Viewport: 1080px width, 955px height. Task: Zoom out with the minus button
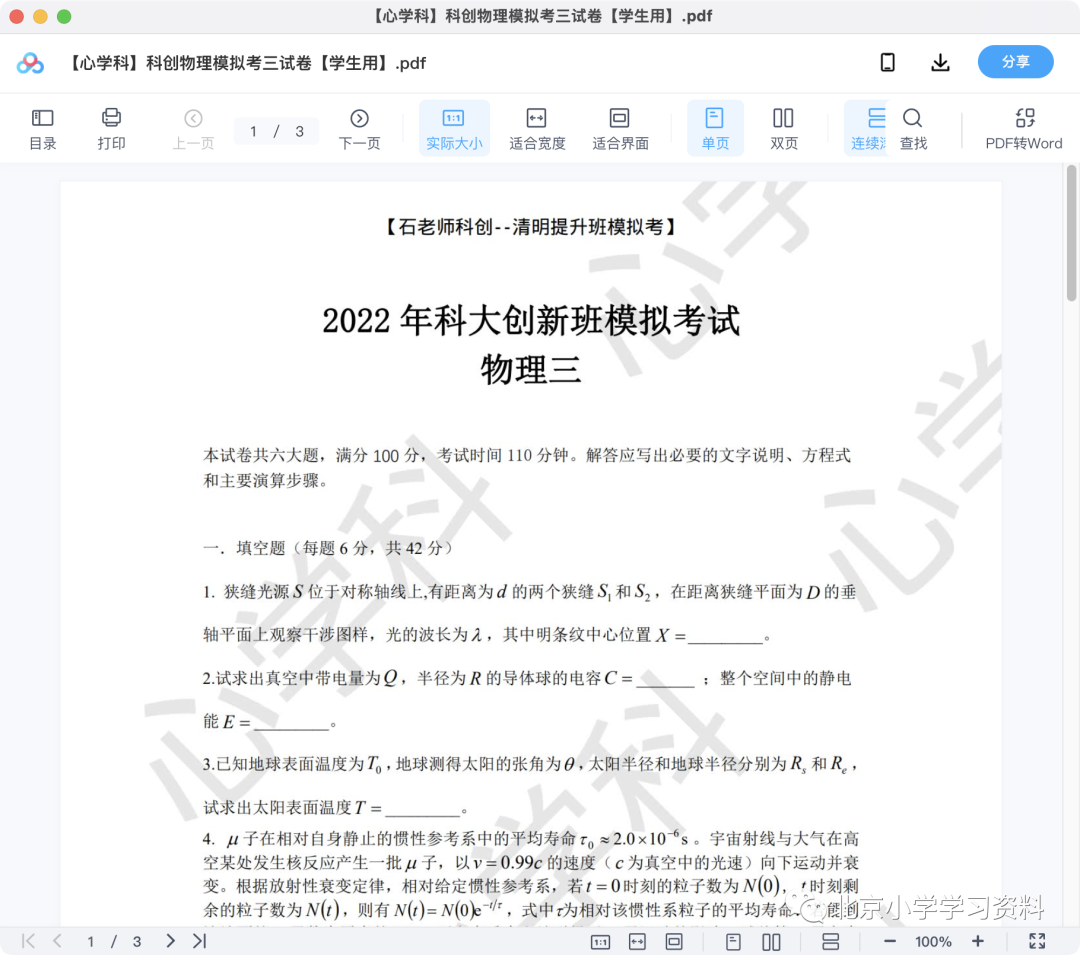(890, 941)
